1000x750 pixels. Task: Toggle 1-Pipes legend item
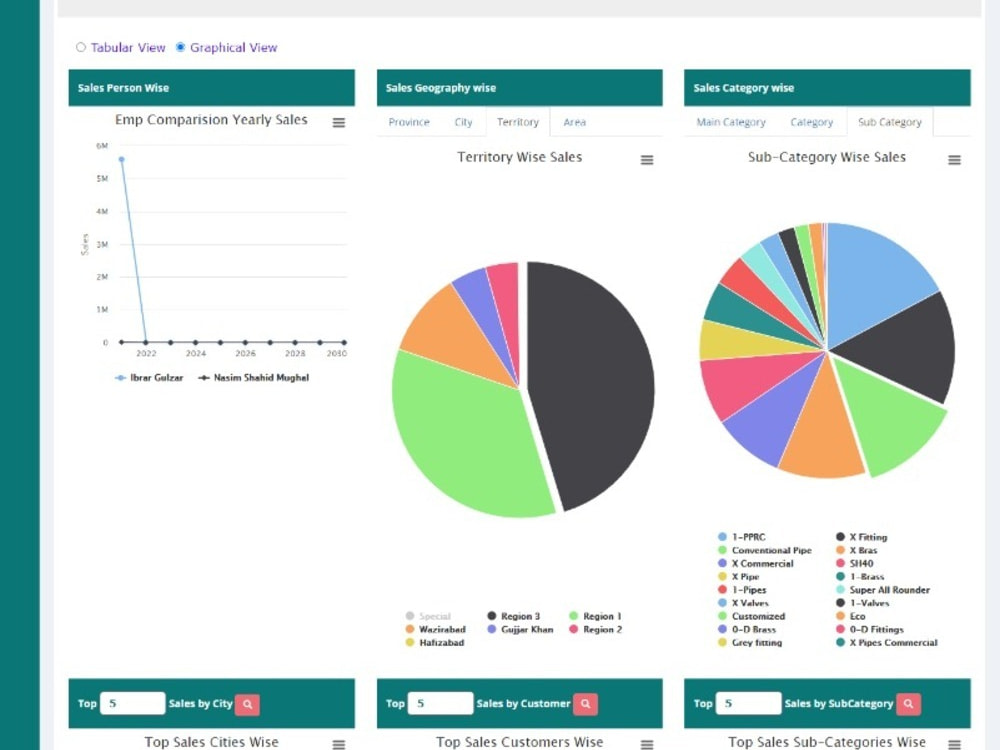pyautogui.click(x=742, y=590)
